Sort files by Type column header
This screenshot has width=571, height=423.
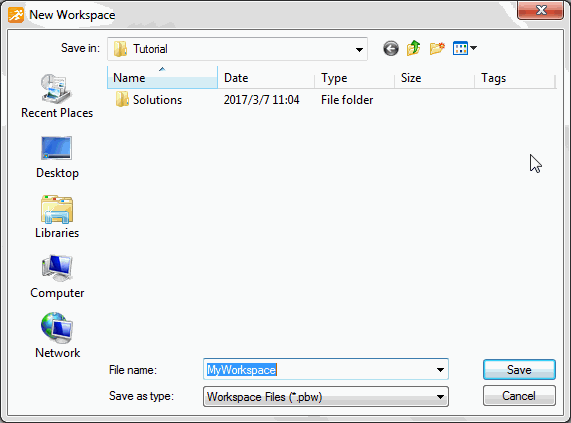coord(355,78)
